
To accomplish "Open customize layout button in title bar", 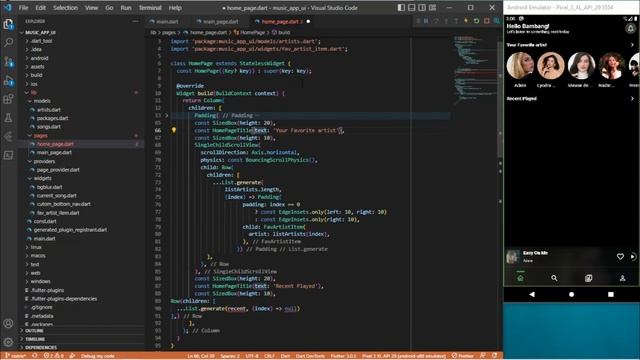I will 433,7.
